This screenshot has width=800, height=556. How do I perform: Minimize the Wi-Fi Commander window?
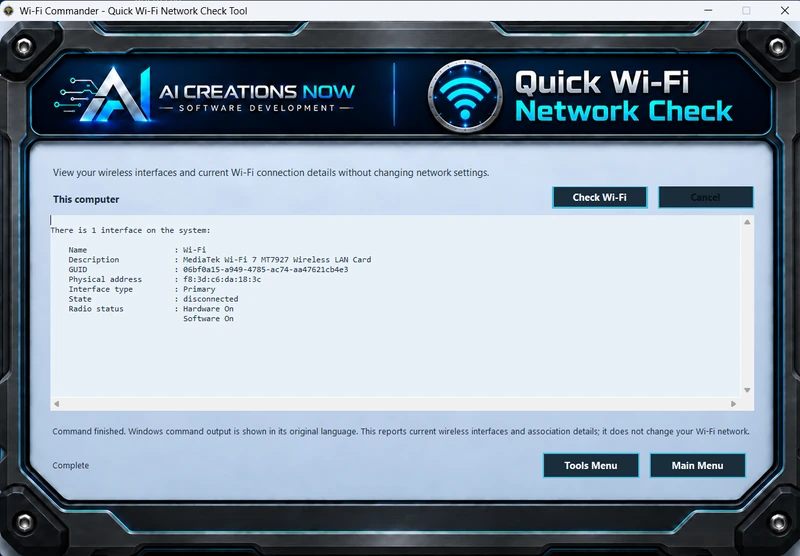pos(708,11)
